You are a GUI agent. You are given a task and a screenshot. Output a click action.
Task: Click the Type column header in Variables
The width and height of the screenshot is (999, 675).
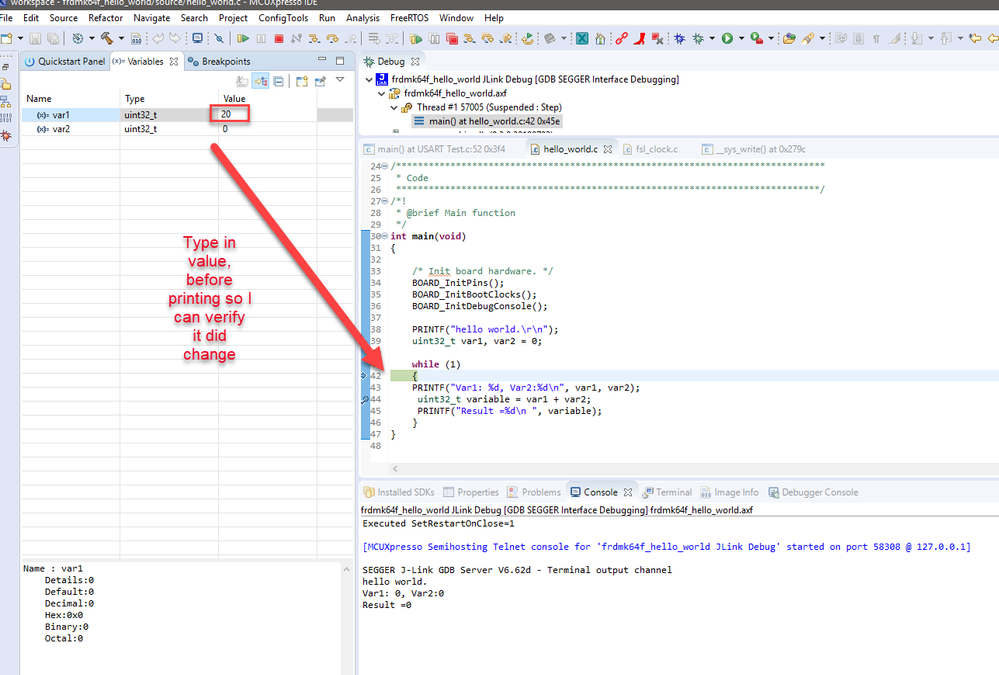134,99
